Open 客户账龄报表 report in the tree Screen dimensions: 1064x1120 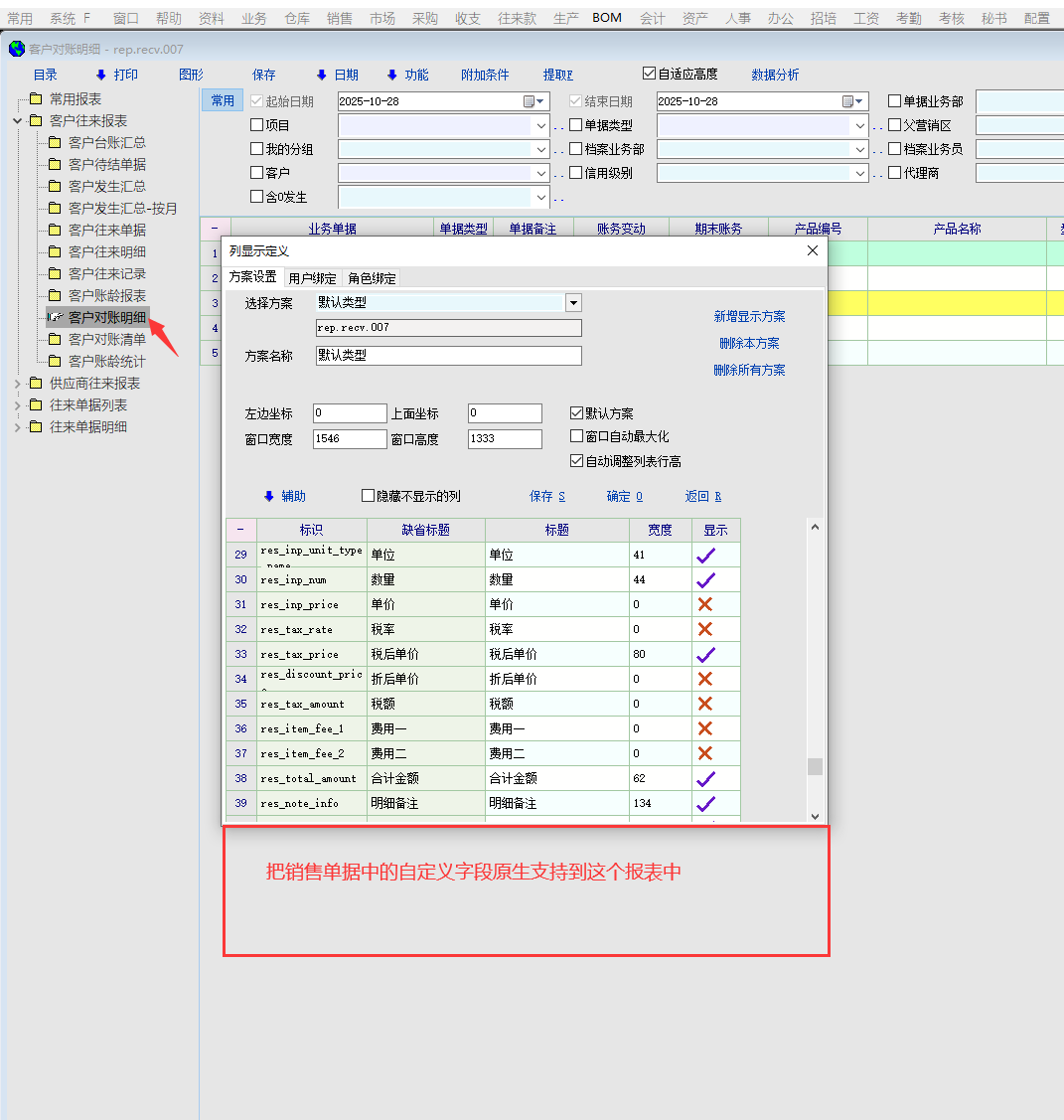(106, 295)
